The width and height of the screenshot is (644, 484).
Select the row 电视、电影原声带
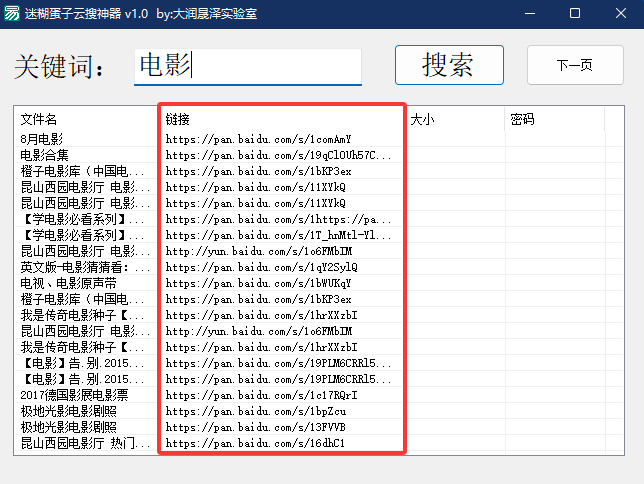pos(318,283)
